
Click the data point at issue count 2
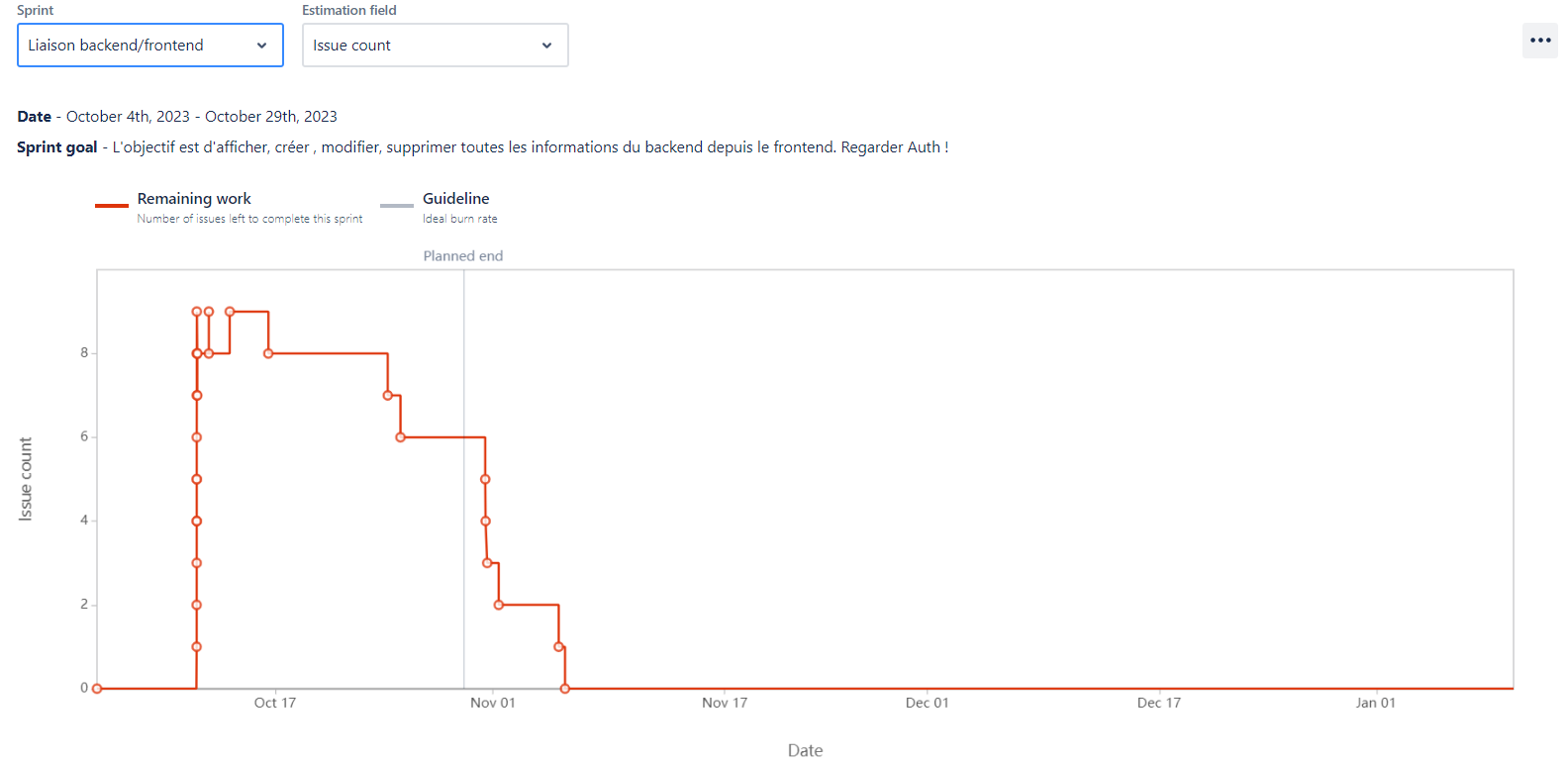pyautogui.click(x=498, y=604)
